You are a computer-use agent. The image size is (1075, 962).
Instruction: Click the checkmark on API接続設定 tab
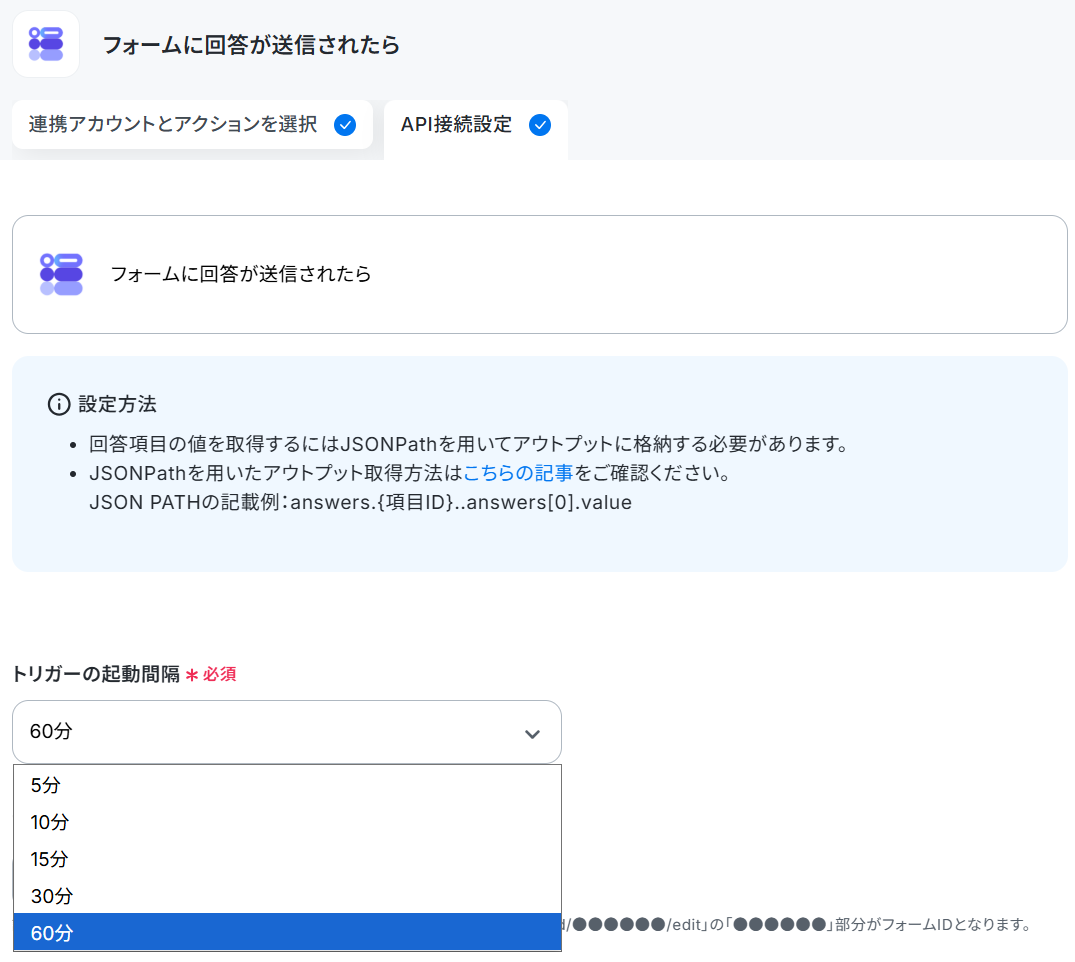click(x=540, y=125)
